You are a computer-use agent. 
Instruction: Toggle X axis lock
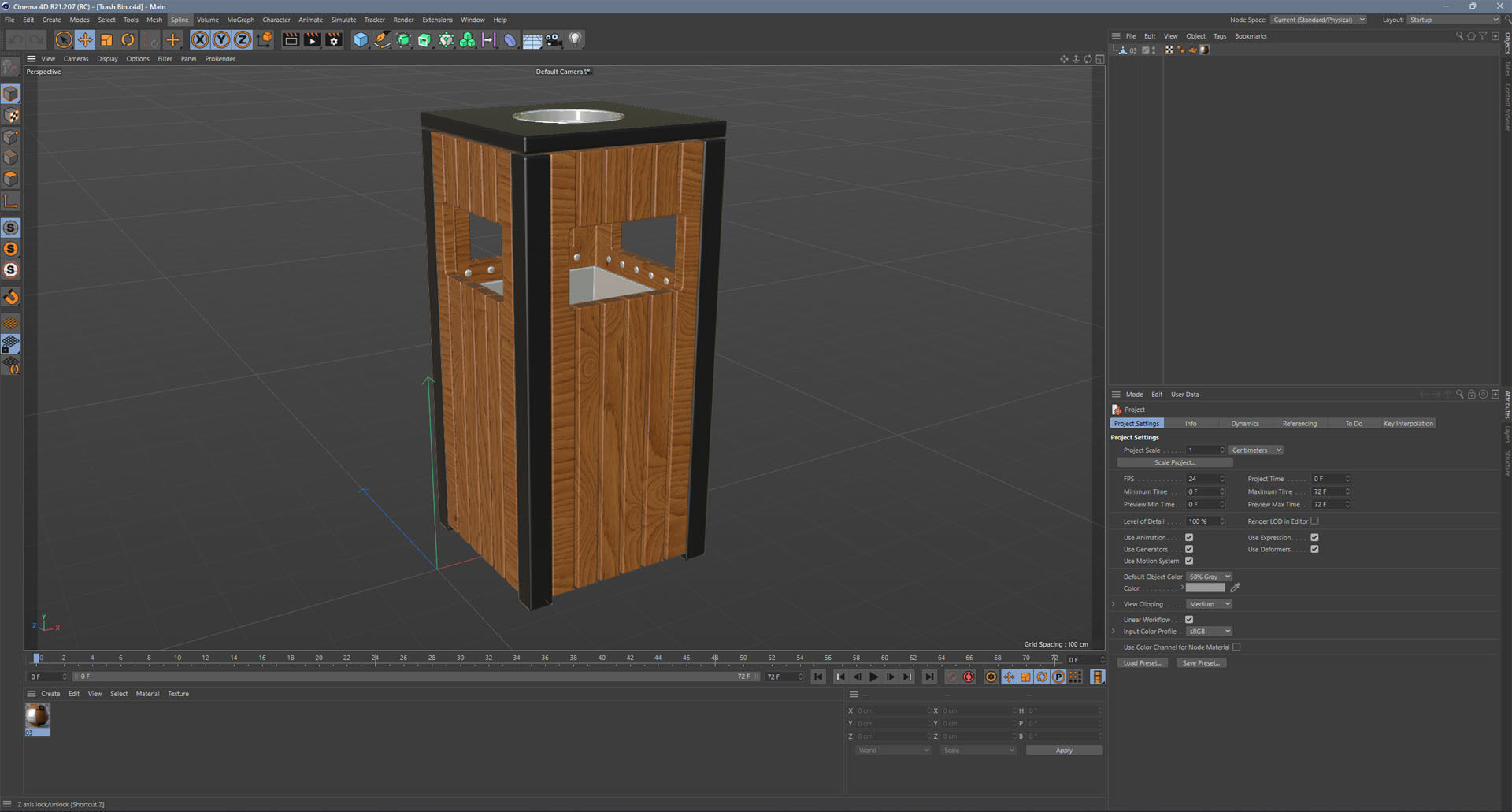pyautogui.click(x=200, y=39)
